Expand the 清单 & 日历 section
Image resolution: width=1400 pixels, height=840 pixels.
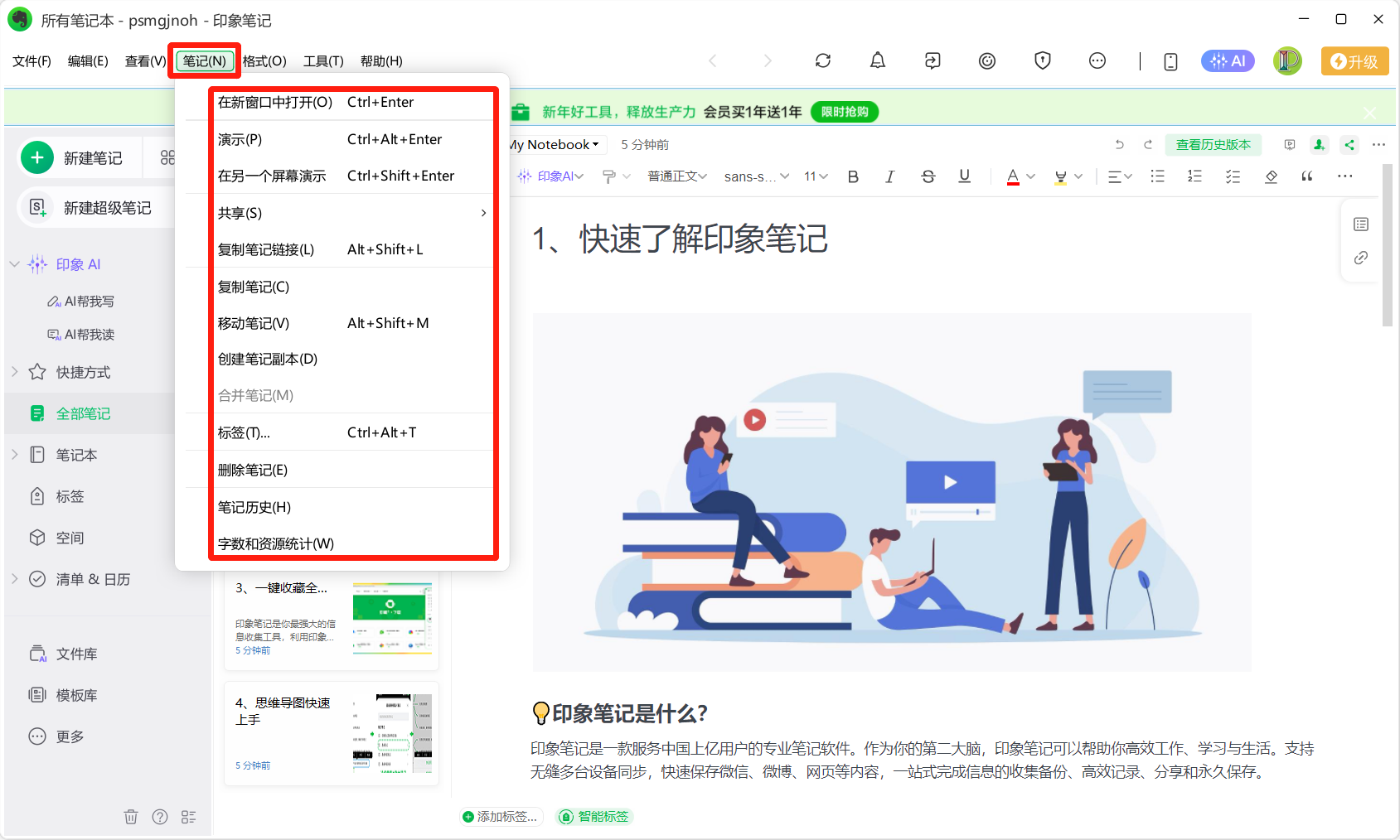coord(15,579)
